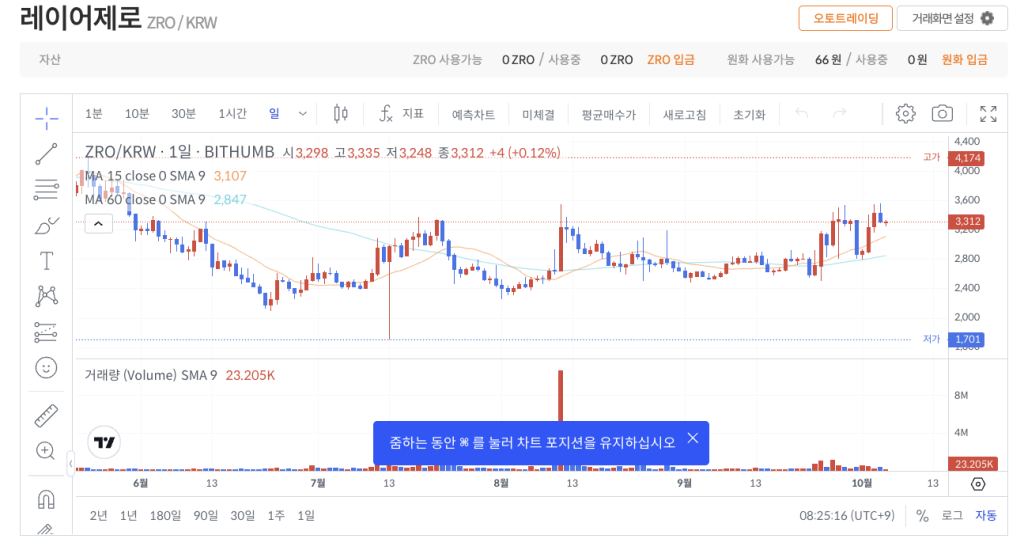Close the blue zoom tip banner
Screen dimensions: 1024x550
692,438
